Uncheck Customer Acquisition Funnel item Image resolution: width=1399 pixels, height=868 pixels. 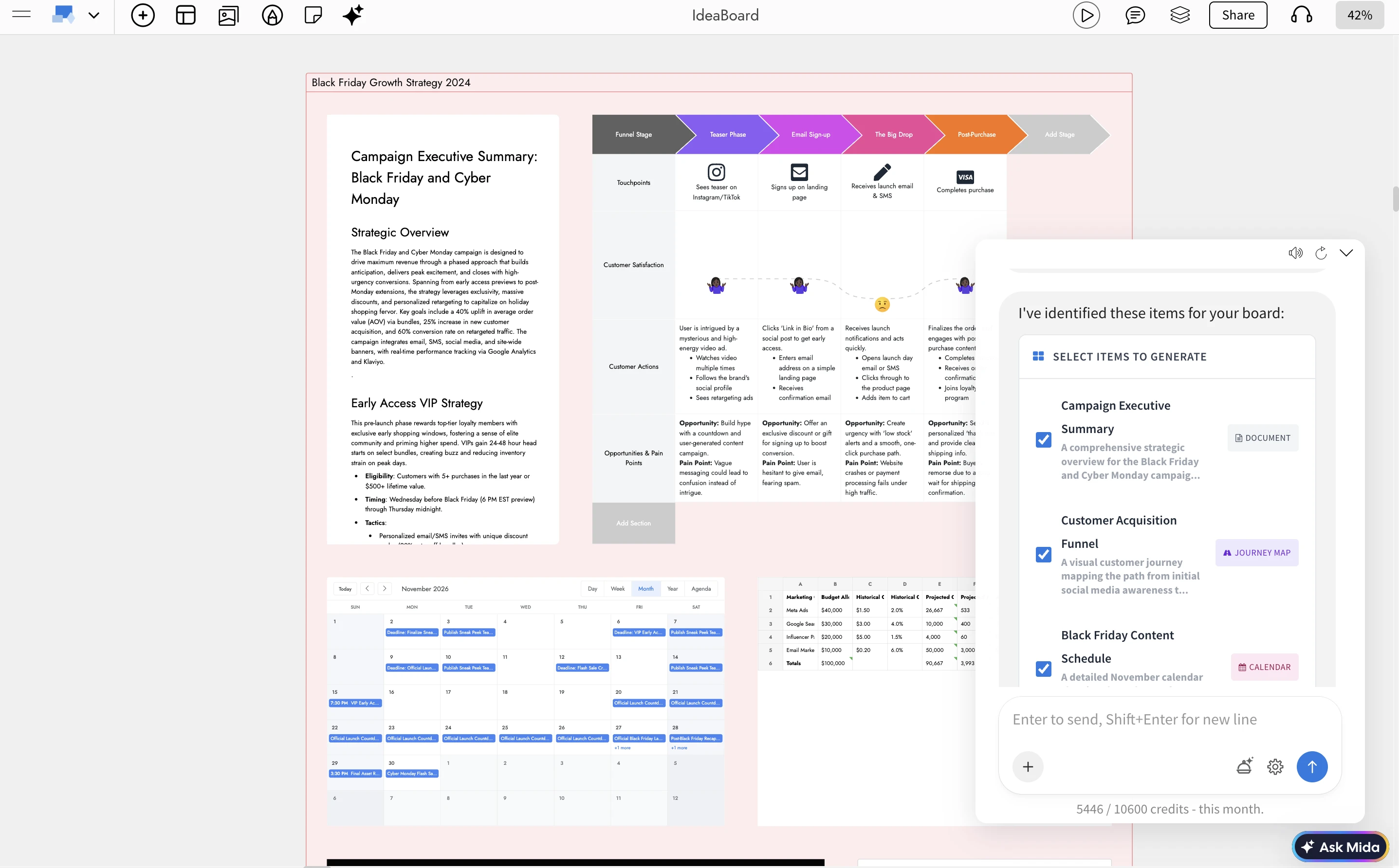pyautogui.click(x=1044, y=555)
